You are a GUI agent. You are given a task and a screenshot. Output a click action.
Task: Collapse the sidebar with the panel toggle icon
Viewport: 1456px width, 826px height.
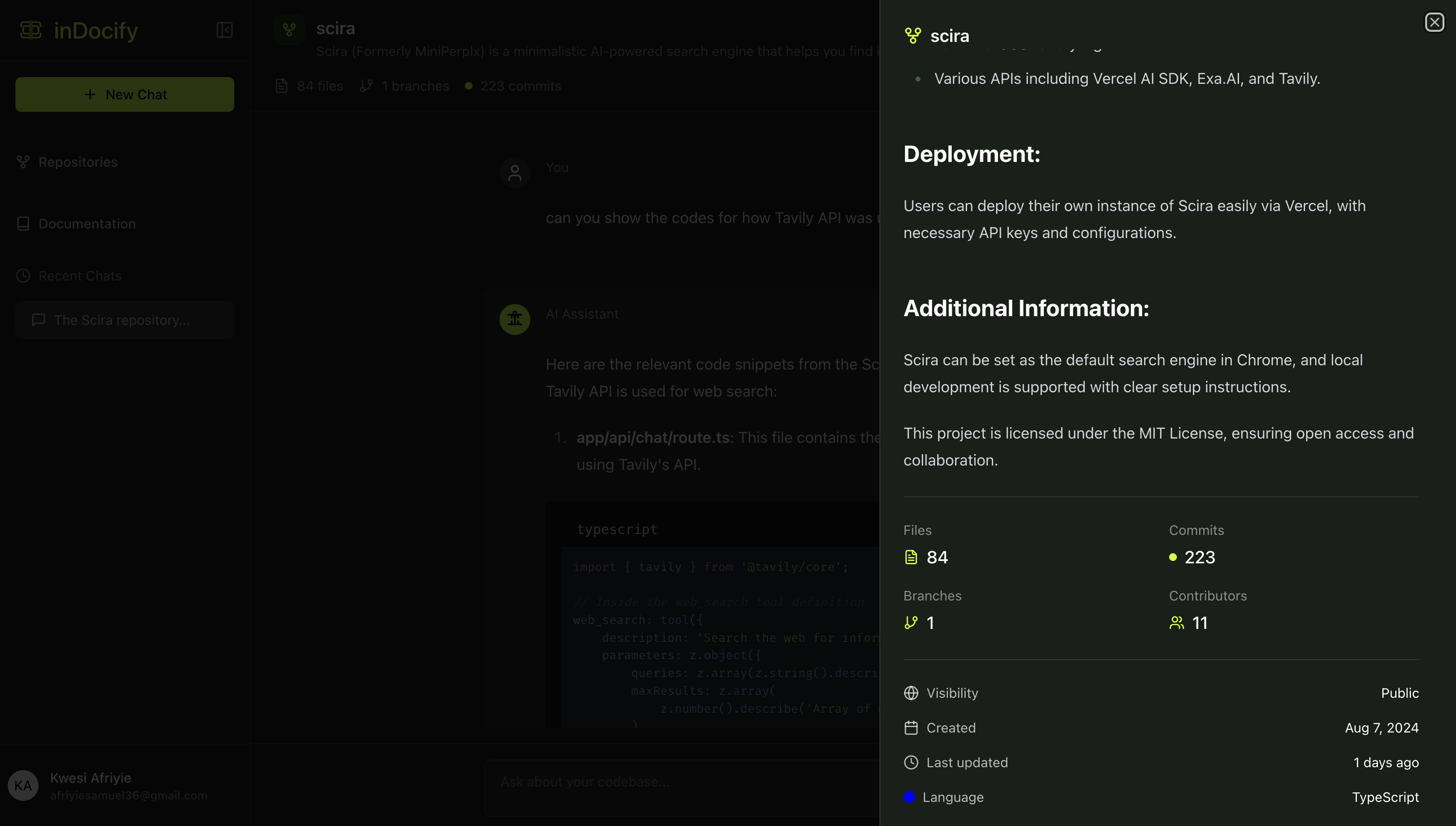(x=224, y=29)
